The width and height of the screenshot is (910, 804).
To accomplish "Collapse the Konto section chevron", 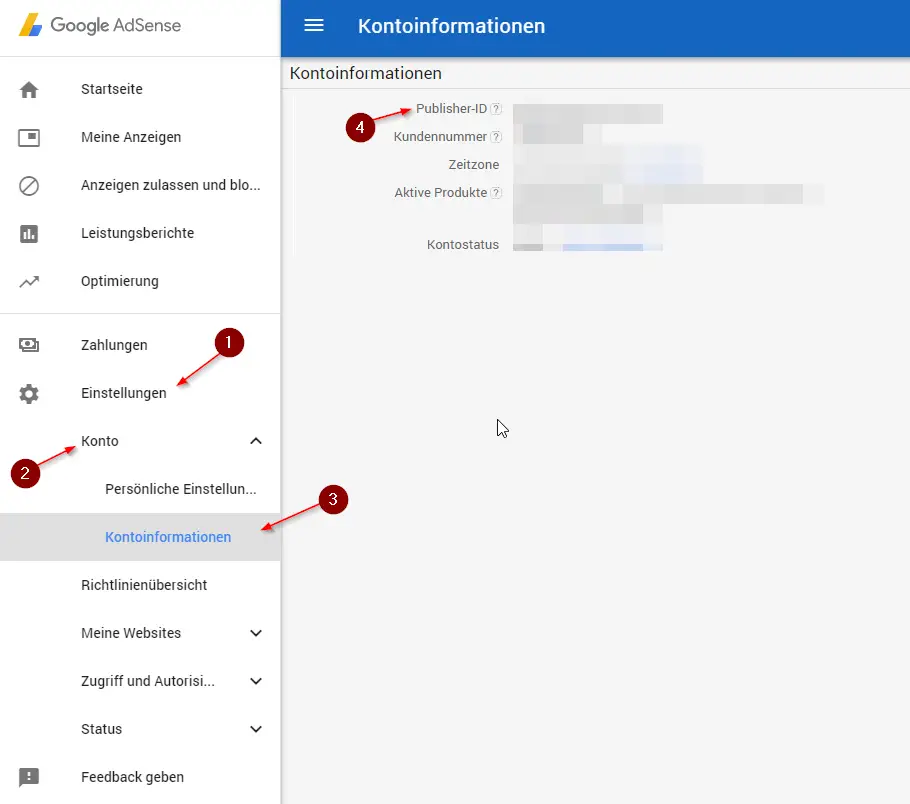I will 256,441.
